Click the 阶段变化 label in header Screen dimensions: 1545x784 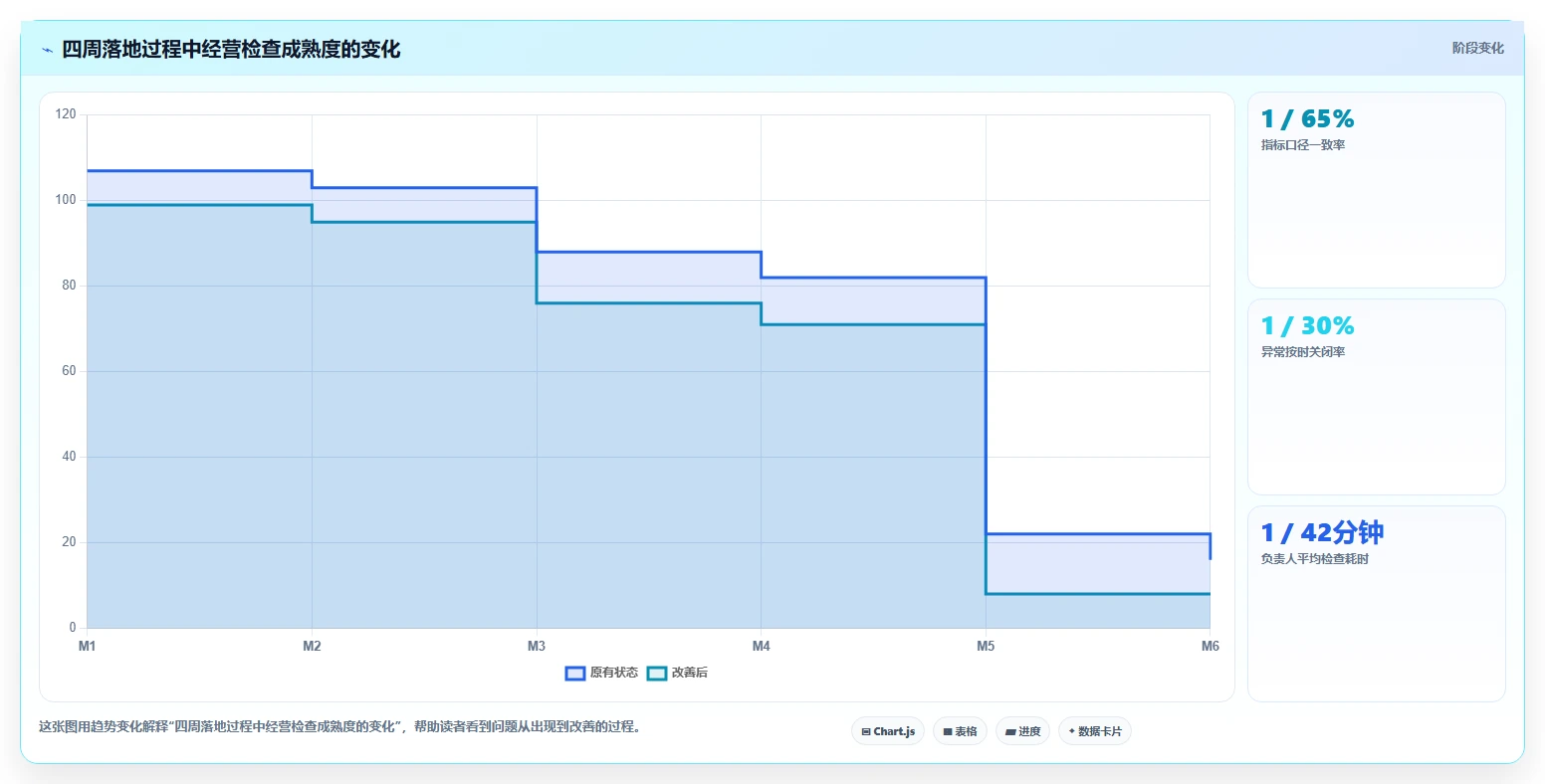pyautogui.click(x=1477, y=48)
